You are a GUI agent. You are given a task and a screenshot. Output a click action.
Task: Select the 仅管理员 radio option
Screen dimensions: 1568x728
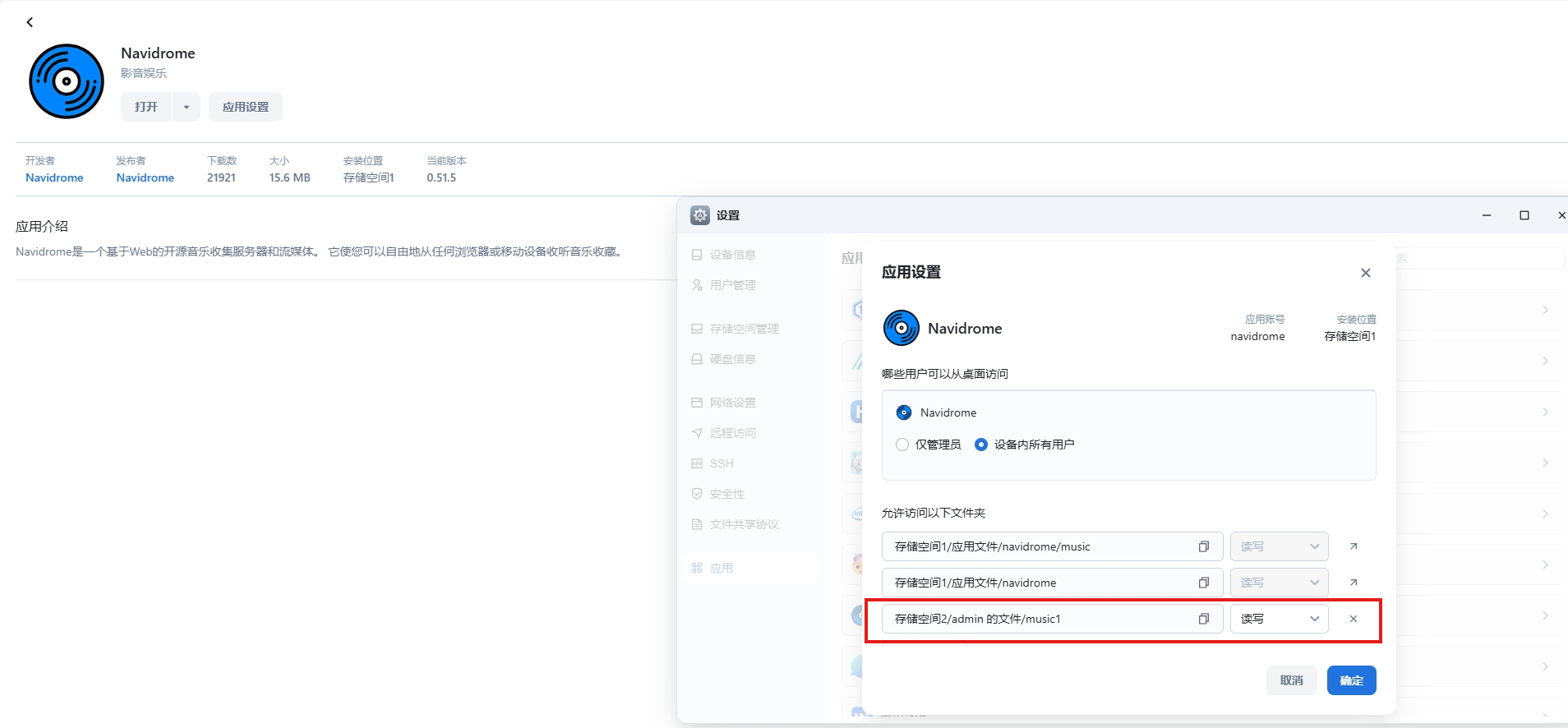[x=902, y=445]
